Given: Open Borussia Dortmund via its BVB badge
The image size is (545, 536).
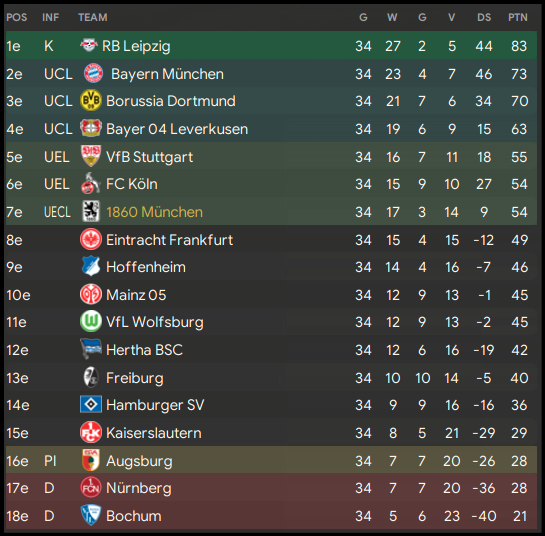Looking at the screenshot, I should tap(91, 101).
